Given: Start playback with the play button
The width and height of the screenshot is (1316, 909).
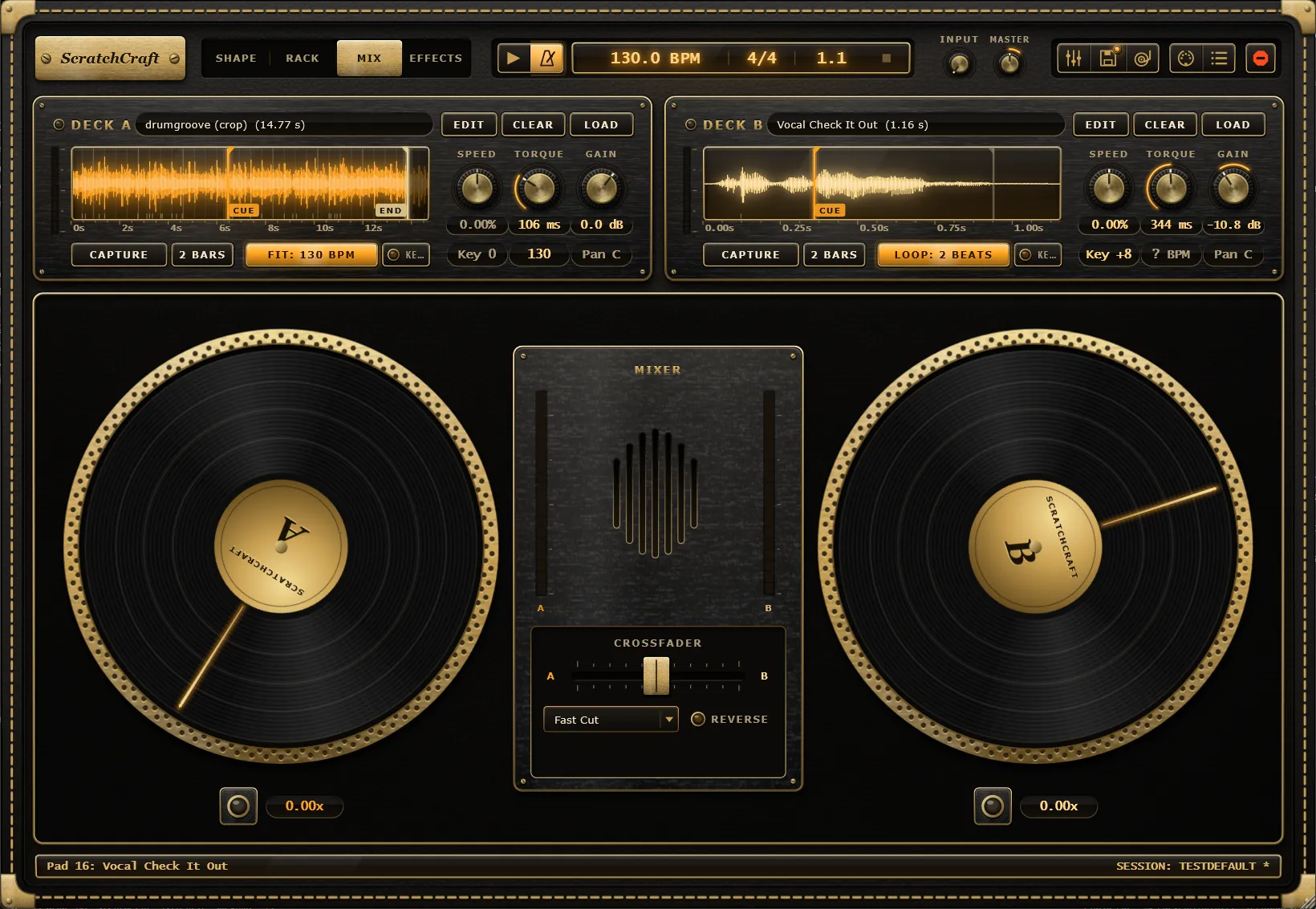Looking at the screenshot, I should pyautogui.click(x=514, y=59).
